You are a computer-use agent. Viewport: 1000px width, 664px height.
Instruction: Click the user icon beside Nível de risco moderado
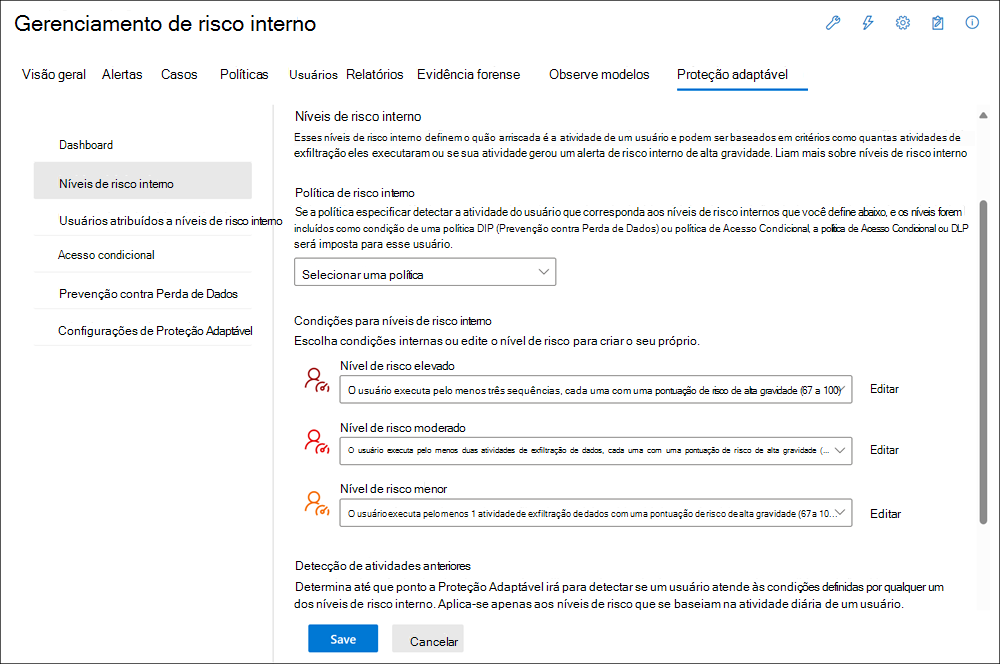tap(315, 443)
